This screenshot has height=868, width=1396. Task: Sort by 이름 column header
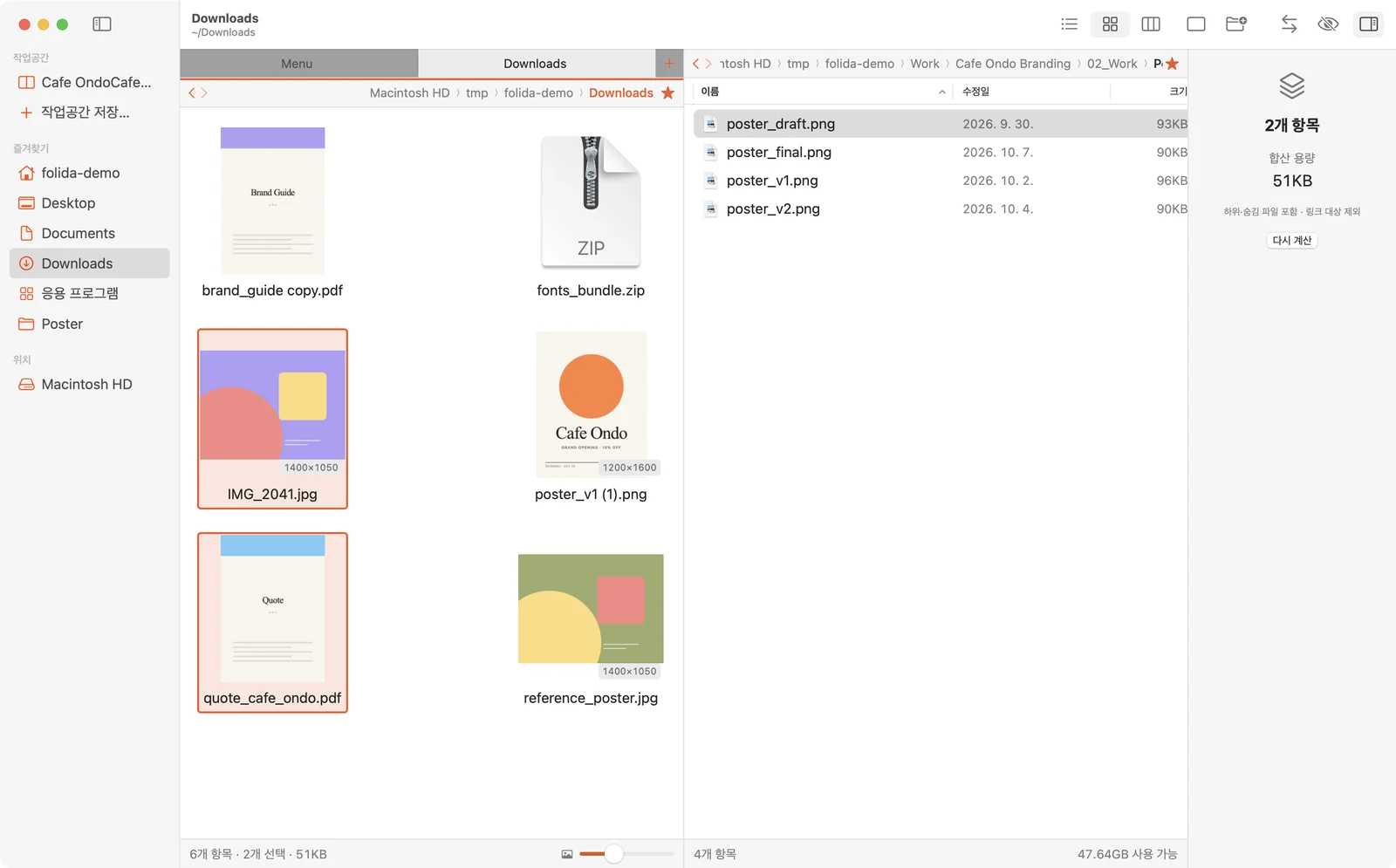(822, 92)
